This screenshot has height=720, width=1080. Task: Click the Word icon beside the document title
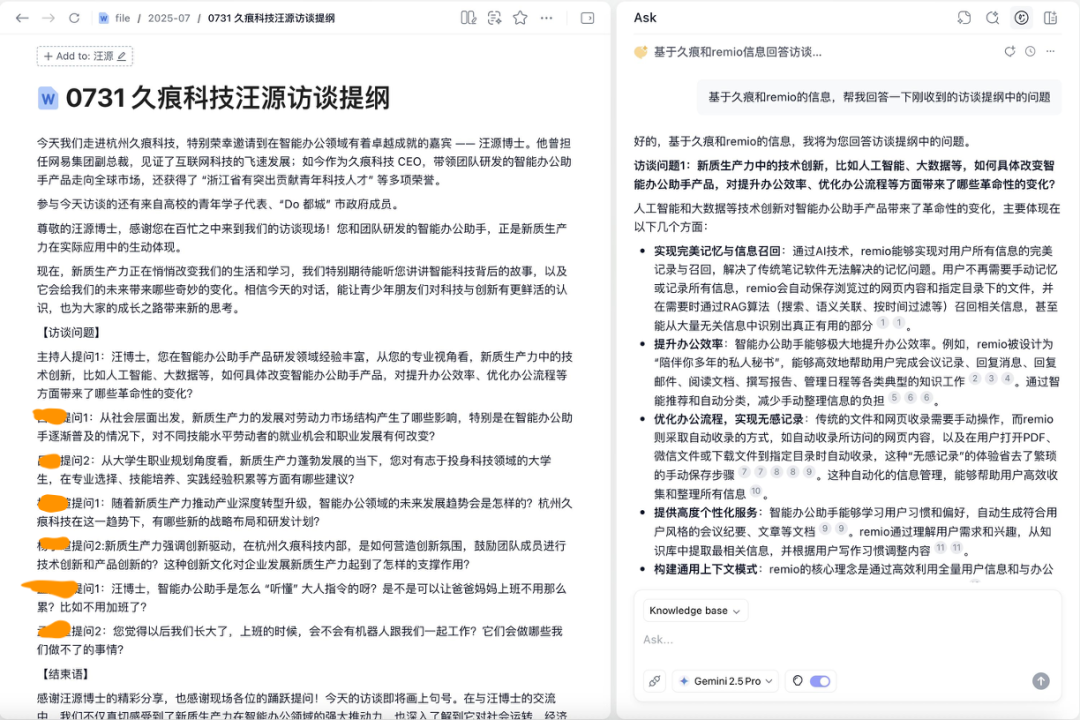pyautogui.click(x=48, y=98)
